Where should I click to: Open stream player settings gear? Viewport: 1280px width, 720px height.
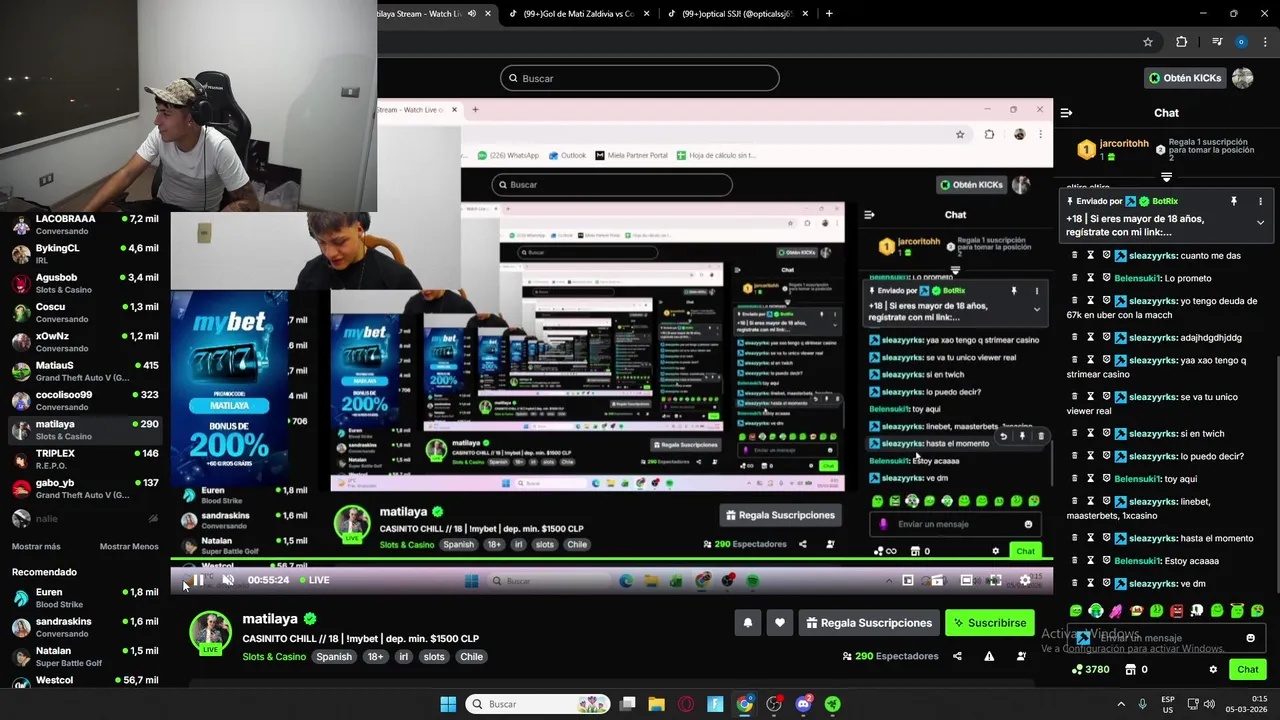(x=1025, y=580)
